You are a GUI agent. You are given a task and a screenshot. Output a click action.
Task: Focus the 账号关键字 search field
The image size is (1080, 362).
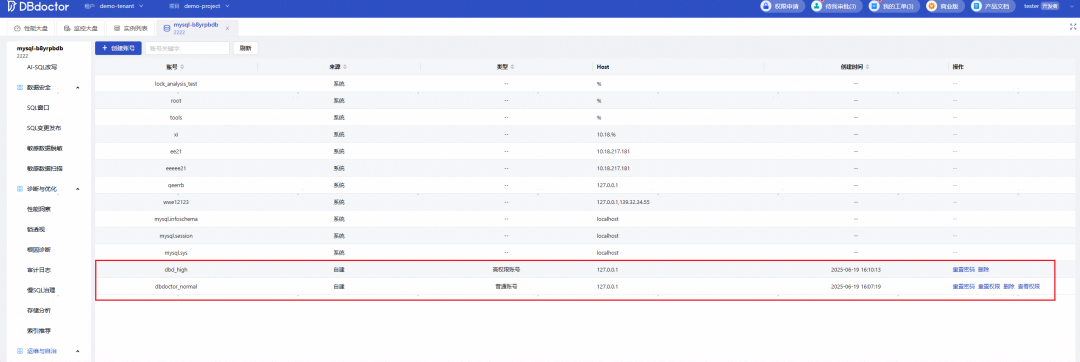click(187, 48)
